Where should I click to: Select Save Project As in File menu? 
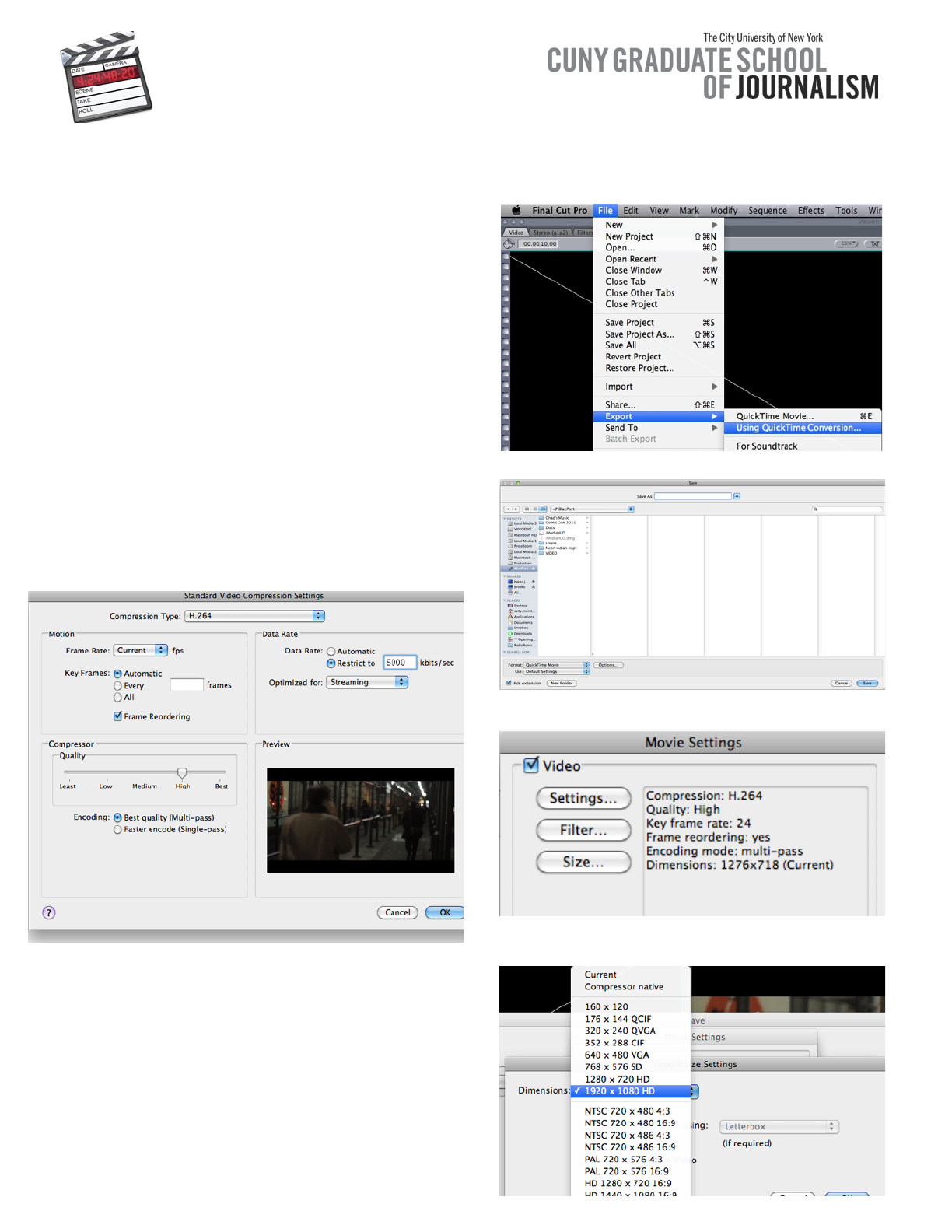click(659, 334)
